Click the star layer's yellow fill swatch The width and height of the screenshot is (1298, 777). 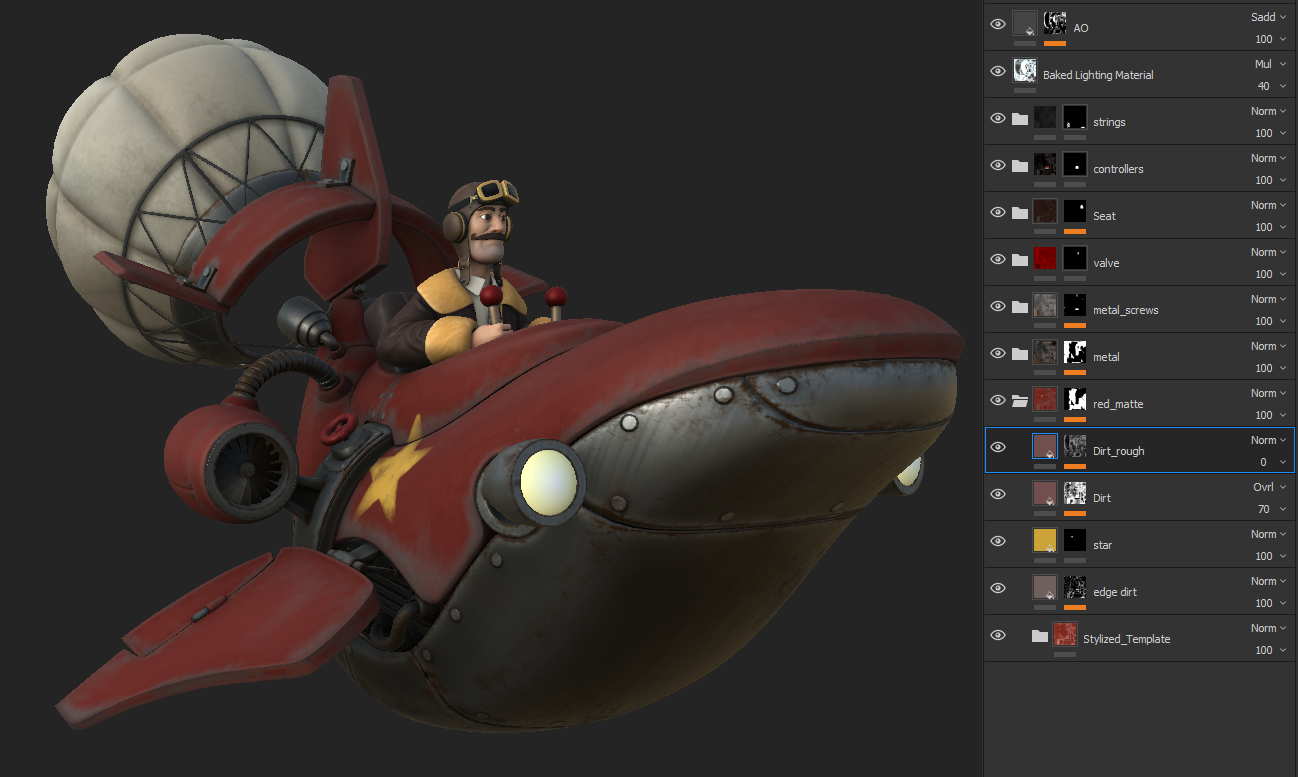pos(1044,540)
